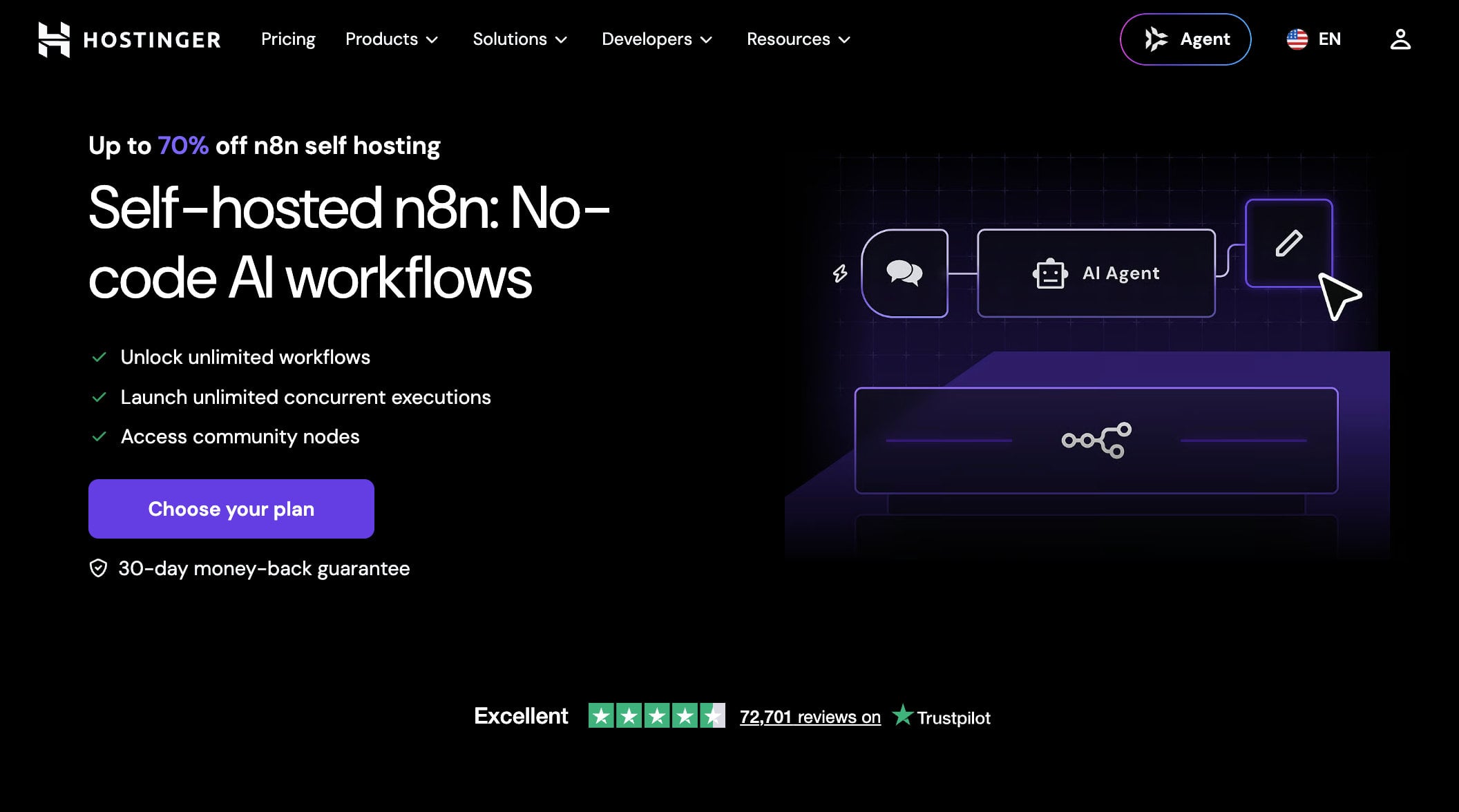Click the shield guarantee icon
Viewport: 1459px width, 812px height.
click(x=98, y=568)
